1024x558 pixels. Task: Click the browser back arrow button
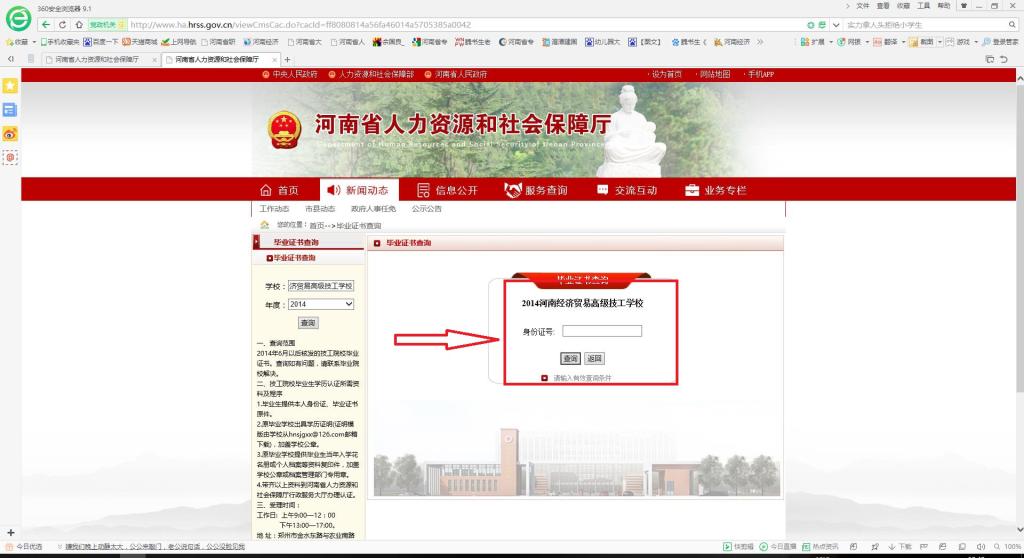coord(45,25)
